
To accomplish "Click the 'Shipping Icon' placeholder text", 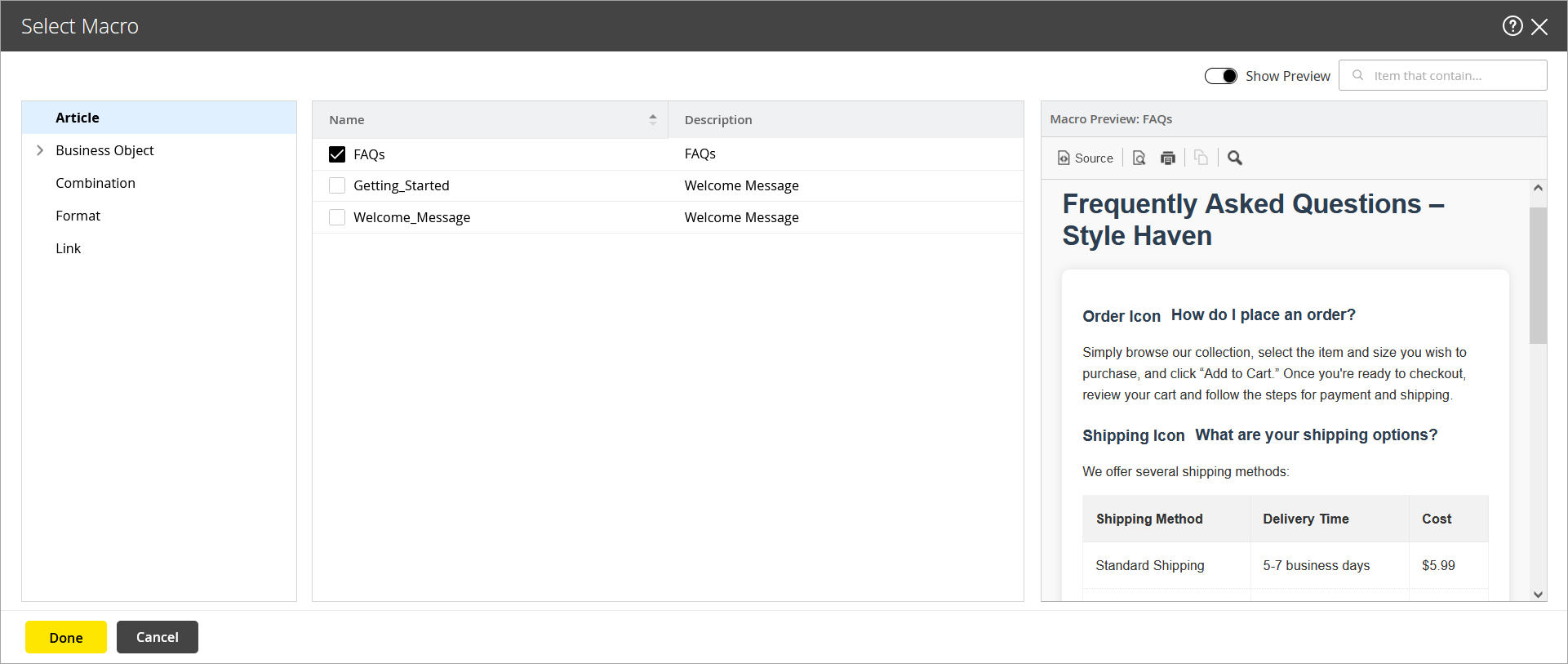I will (1133, 436).
